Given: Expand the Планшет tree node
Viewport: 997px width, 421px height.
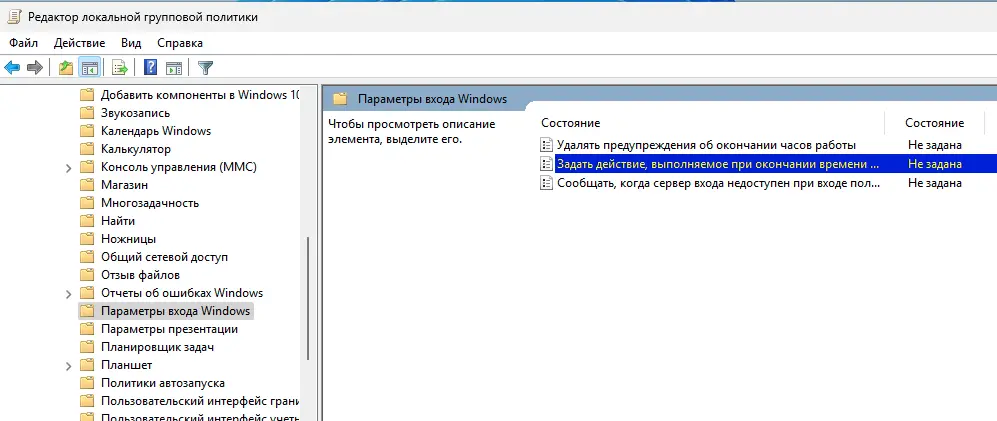Looking at the screenshot, I should click(69, 366).
